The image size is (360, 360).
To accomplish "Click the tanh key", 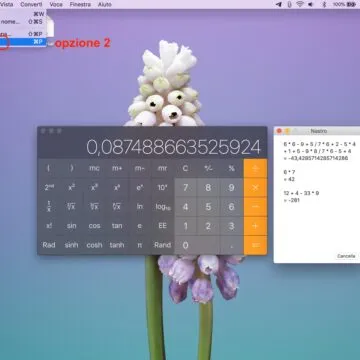I will pos(117,245).
